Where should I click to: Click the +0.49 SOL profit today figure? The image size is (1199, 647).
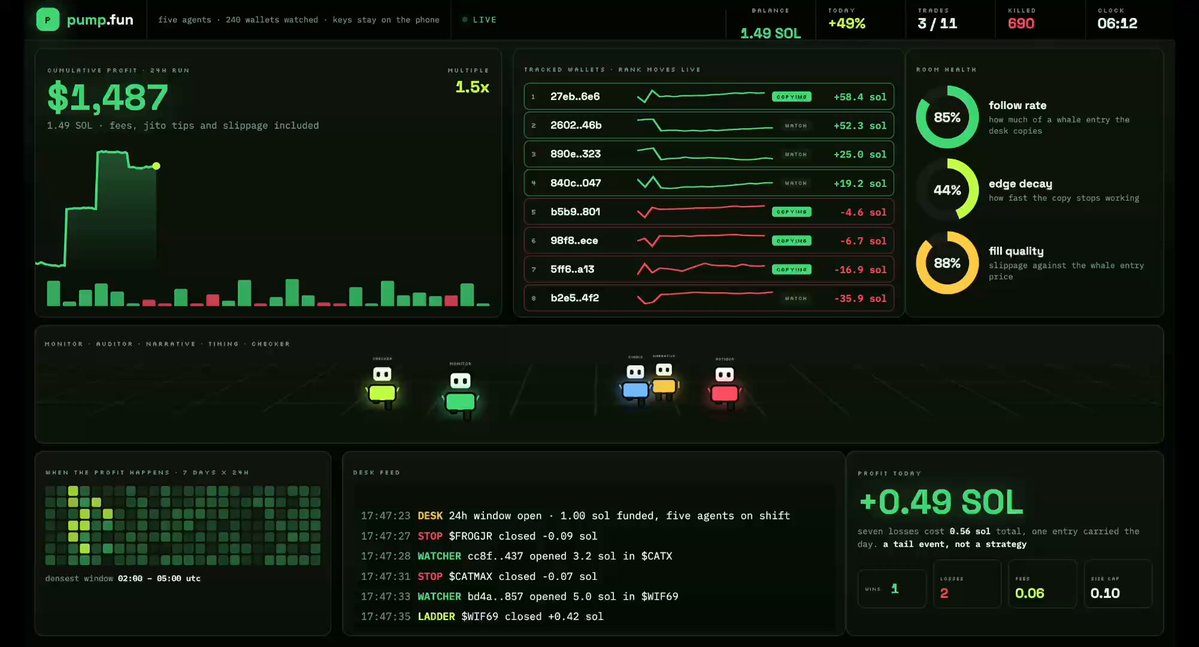(x=941, y=502)
